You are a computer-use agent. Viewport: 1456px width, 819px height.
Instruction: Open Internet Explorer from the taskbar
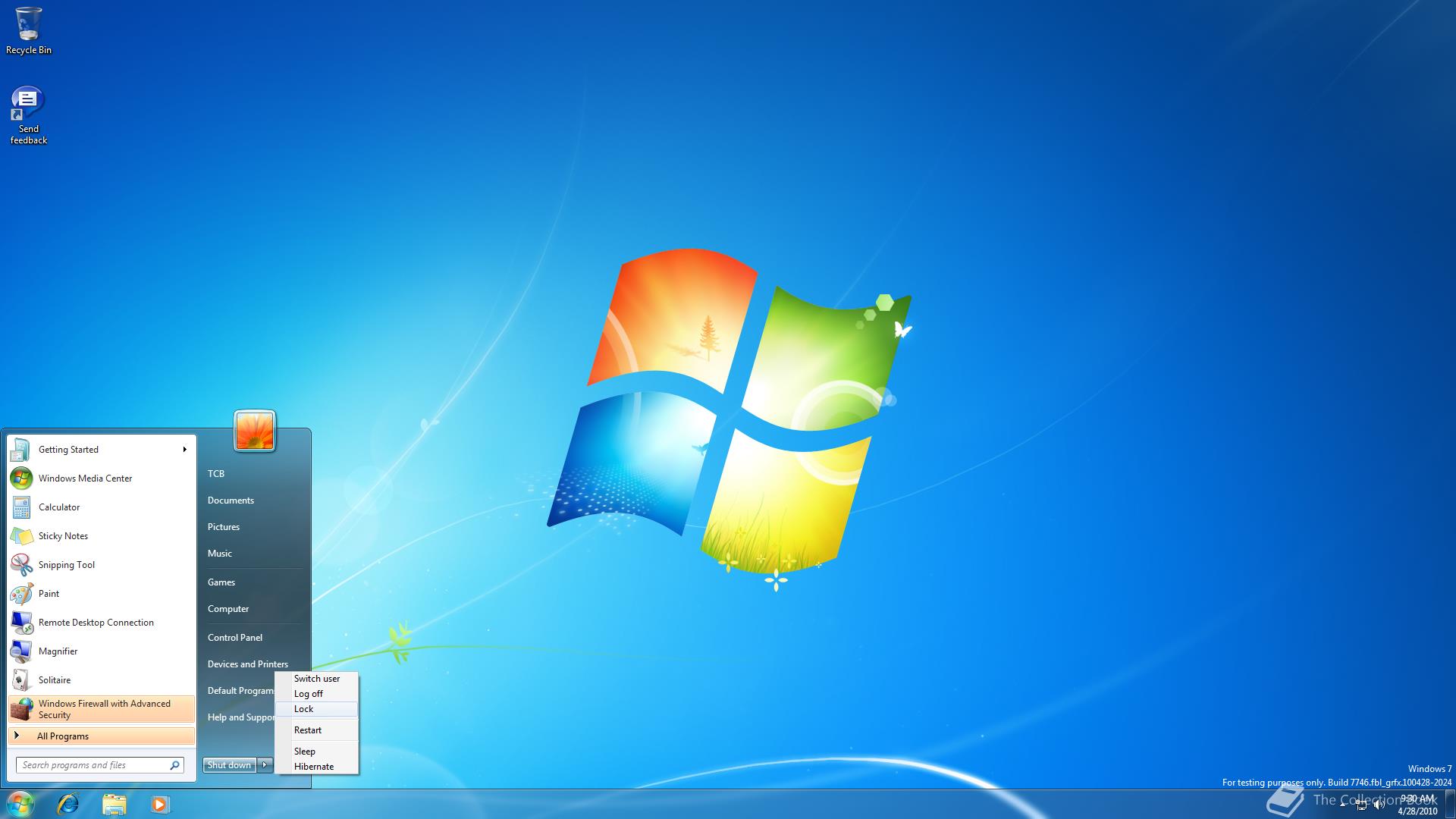68,804
